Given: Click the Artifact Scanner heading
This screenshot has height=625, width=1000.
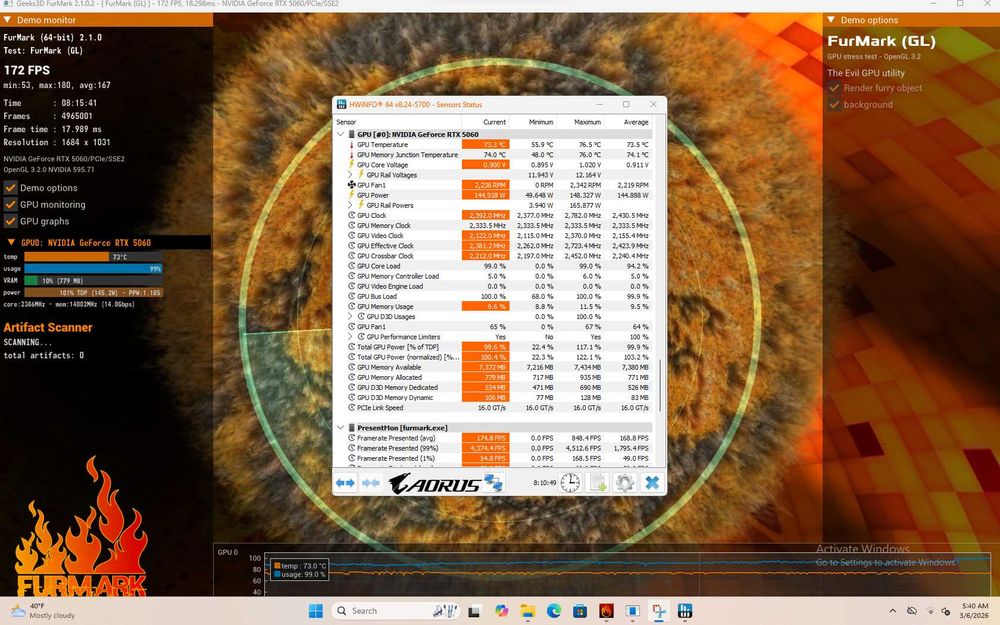Looking at the screenshot, I should point(48,327).
